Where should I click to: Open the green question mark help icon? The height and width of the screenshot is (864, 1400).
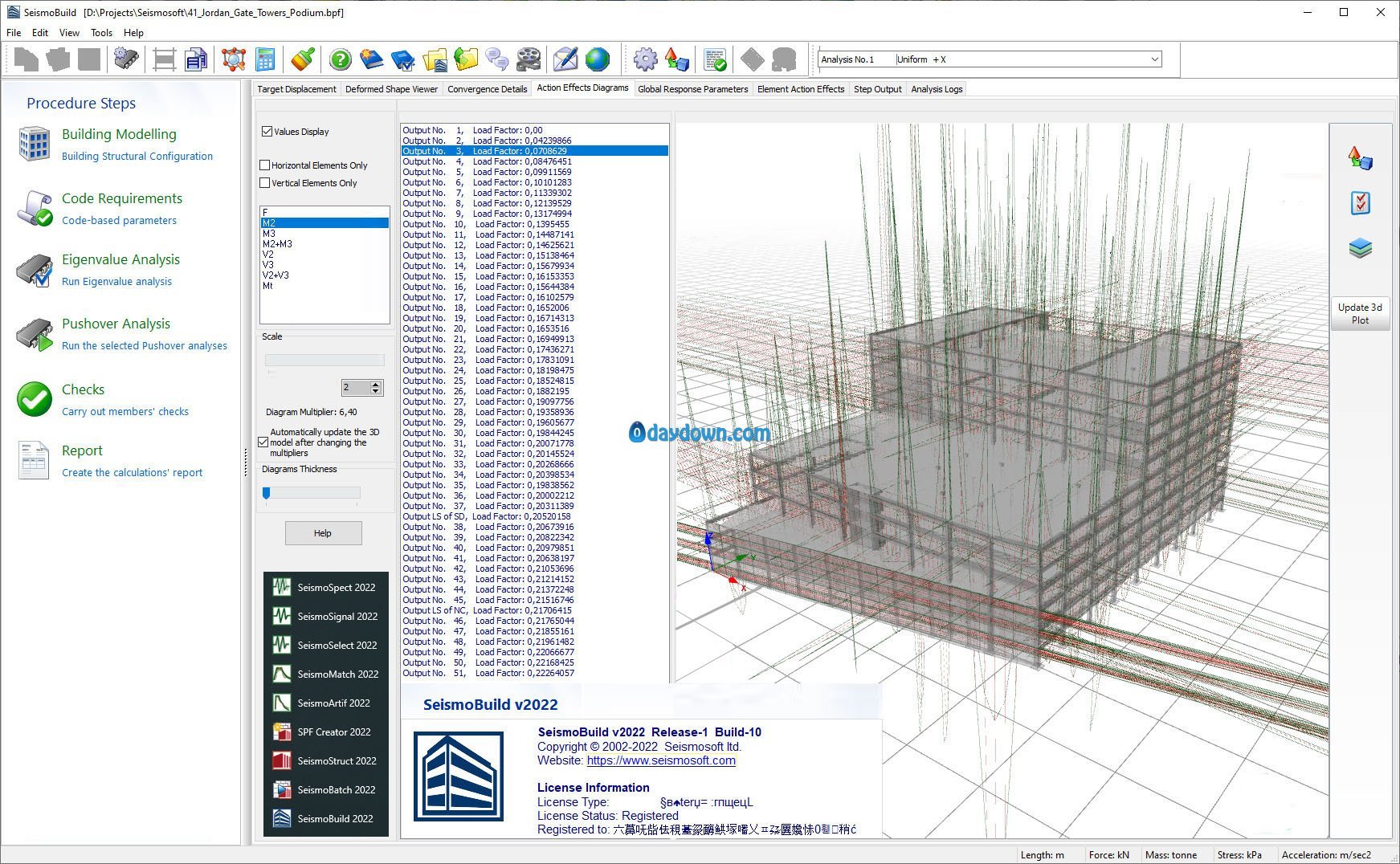tap(341, 59)
